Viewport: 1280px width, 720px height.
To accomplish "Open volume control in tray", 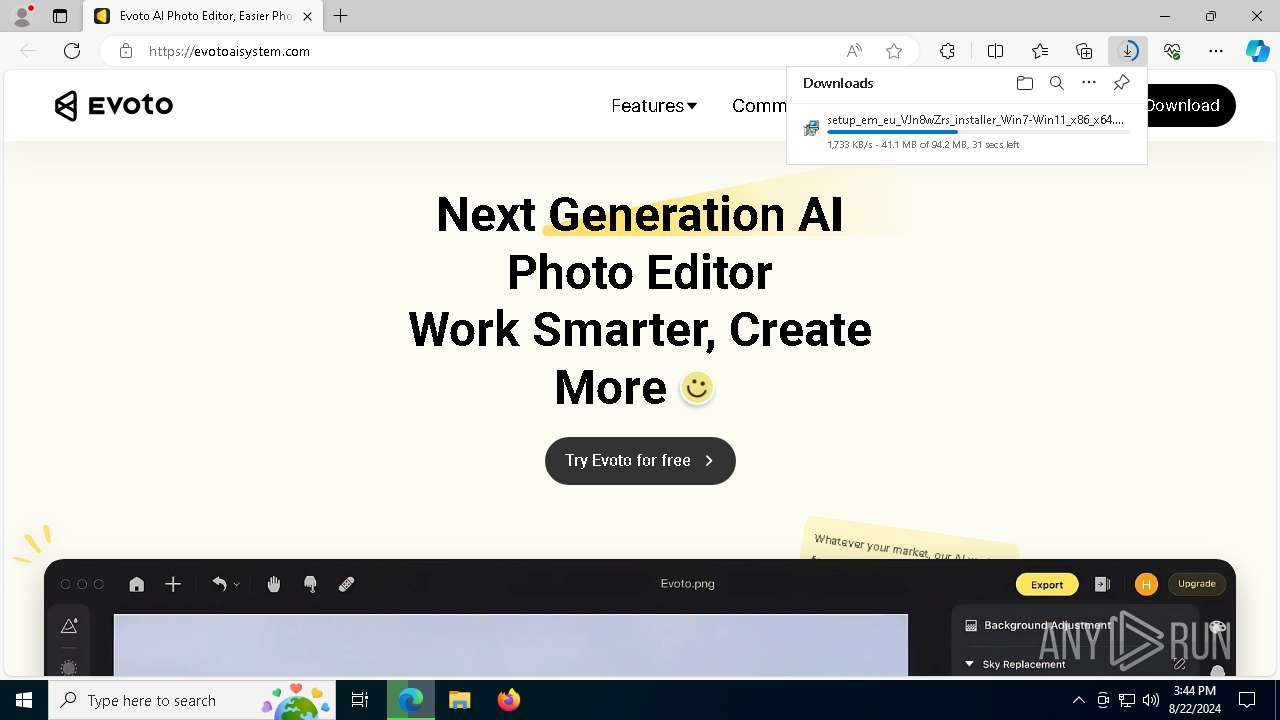I will (1151, 700).
